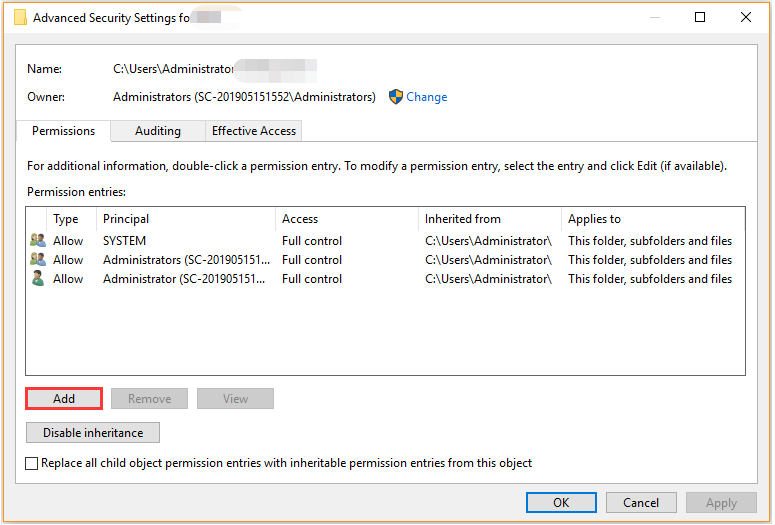This screenshot has height=525, width=775.
Task: Dismiss the dialog with the Cancel button
Action: (641, 503)
